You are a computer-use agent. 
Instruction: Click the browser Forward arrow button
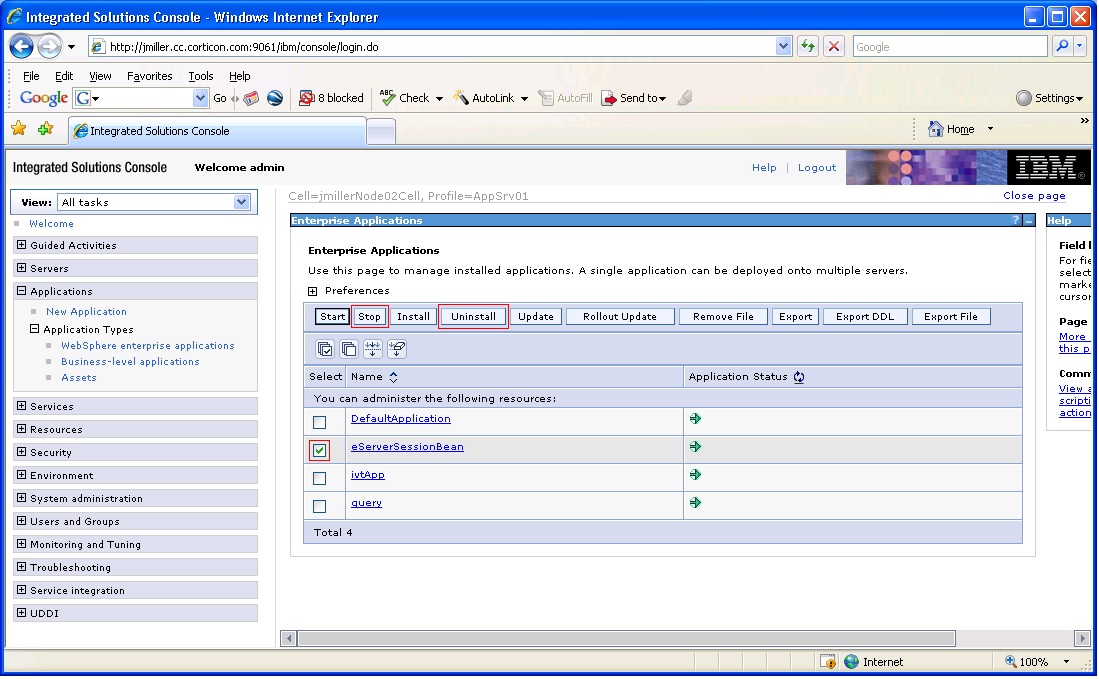(49, 47)
